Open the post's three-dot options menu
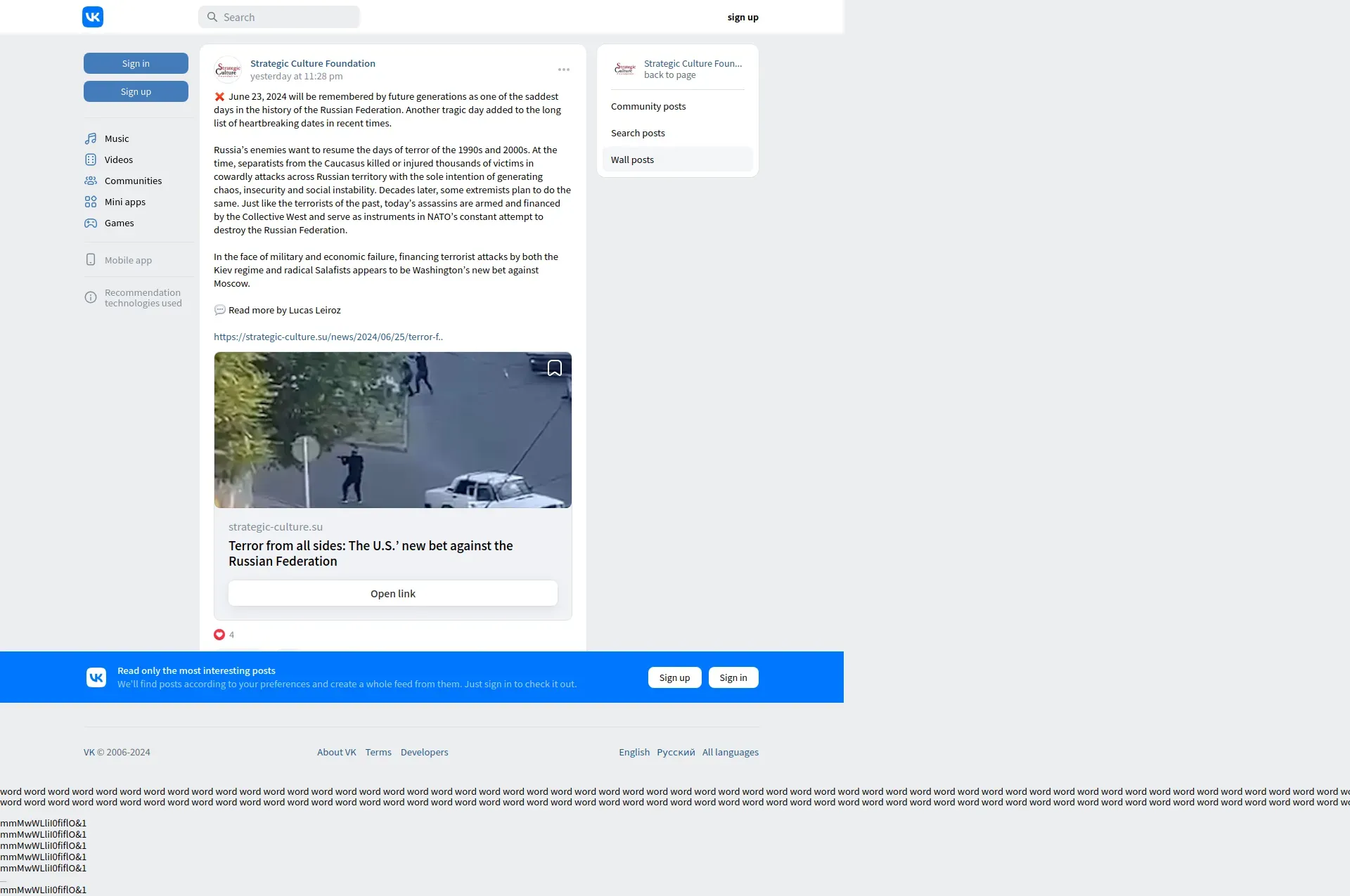 point(563,70)
